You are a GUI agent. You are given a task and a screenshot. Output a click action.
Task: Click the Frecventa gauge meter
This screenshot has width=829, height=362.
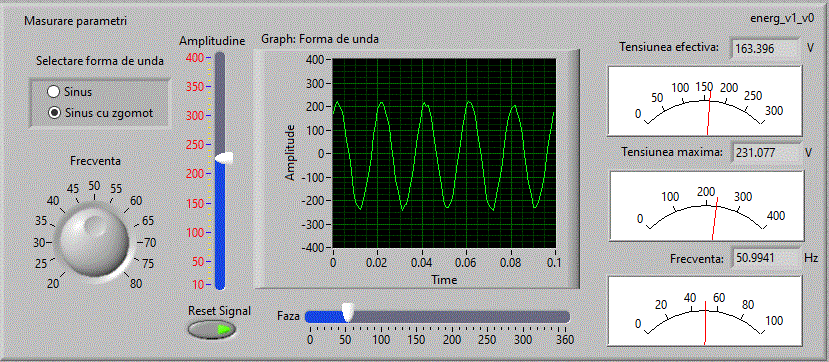[x=705, y=310]
